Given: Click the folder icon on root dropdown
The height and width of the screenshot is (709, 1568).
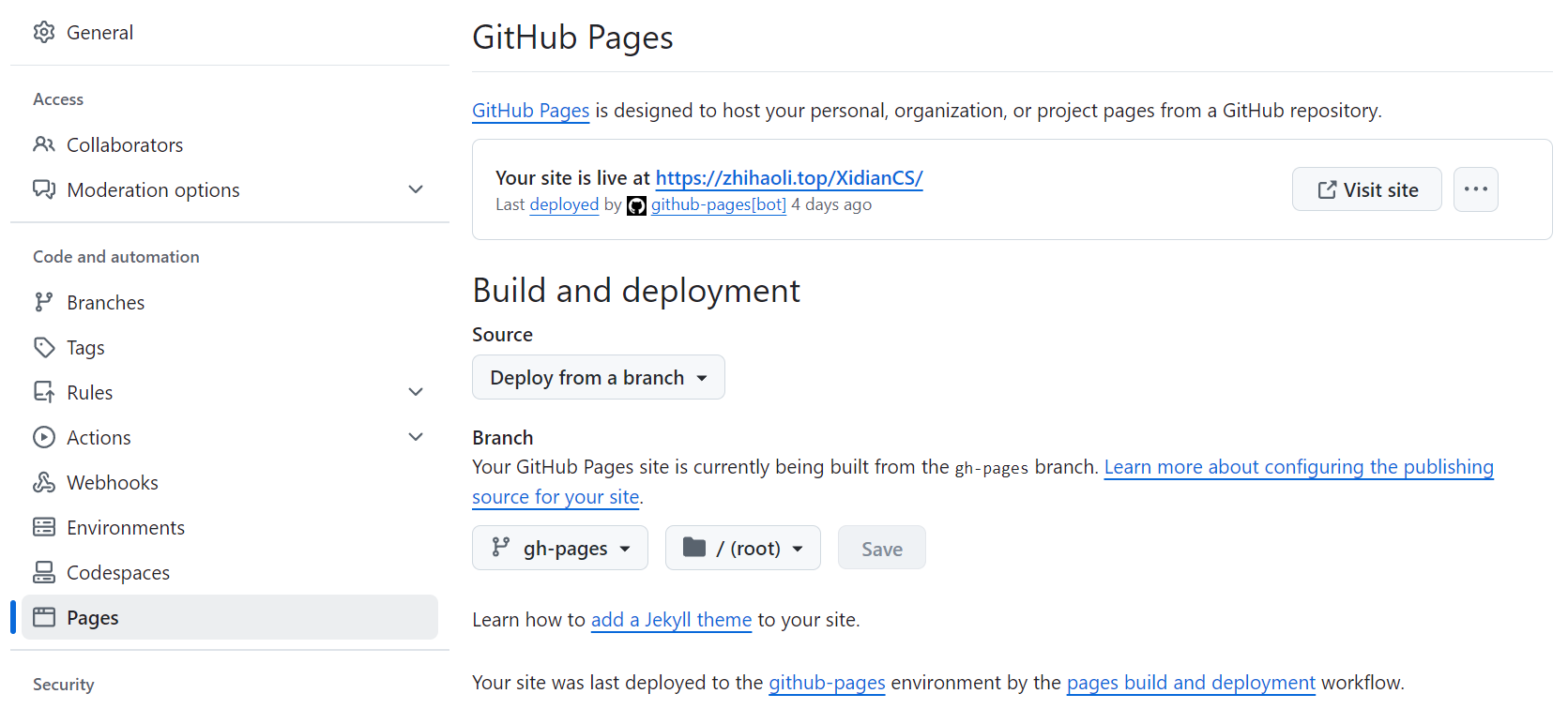Looking at the screenshot, I should point(694,548).
